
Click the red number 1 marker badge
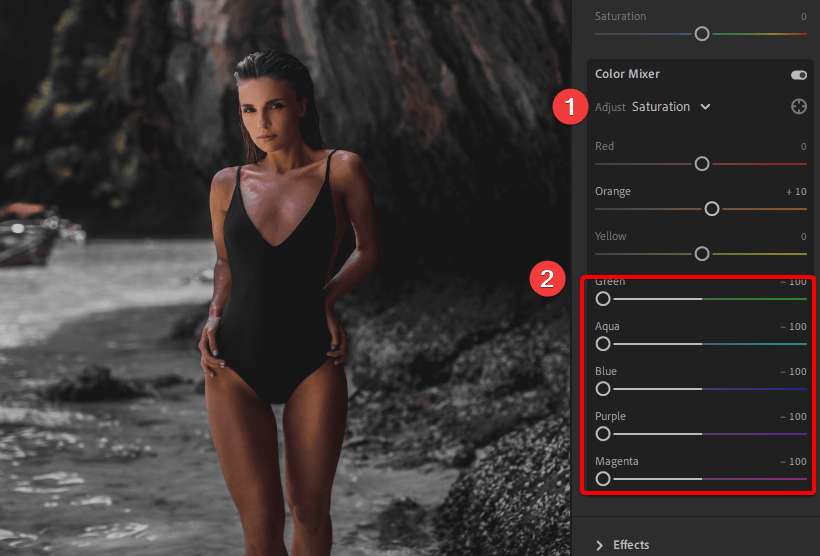click(570, 107)
